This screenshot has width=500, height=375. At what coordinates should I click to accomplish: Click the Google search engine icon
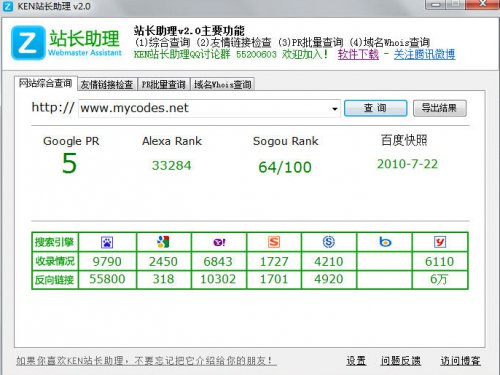point(163,242)
